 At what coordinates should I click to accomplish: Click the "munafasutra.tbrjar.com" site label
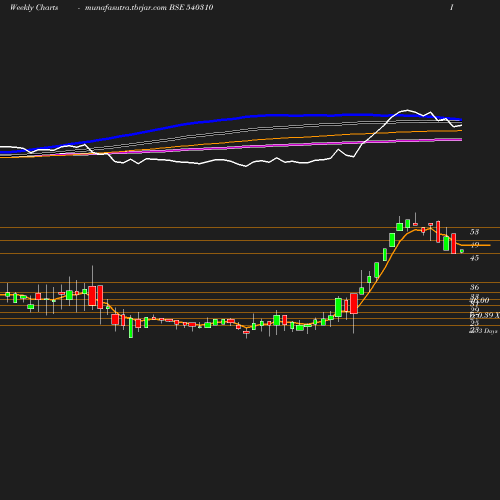pyautogui.click(x=126, y=8)
